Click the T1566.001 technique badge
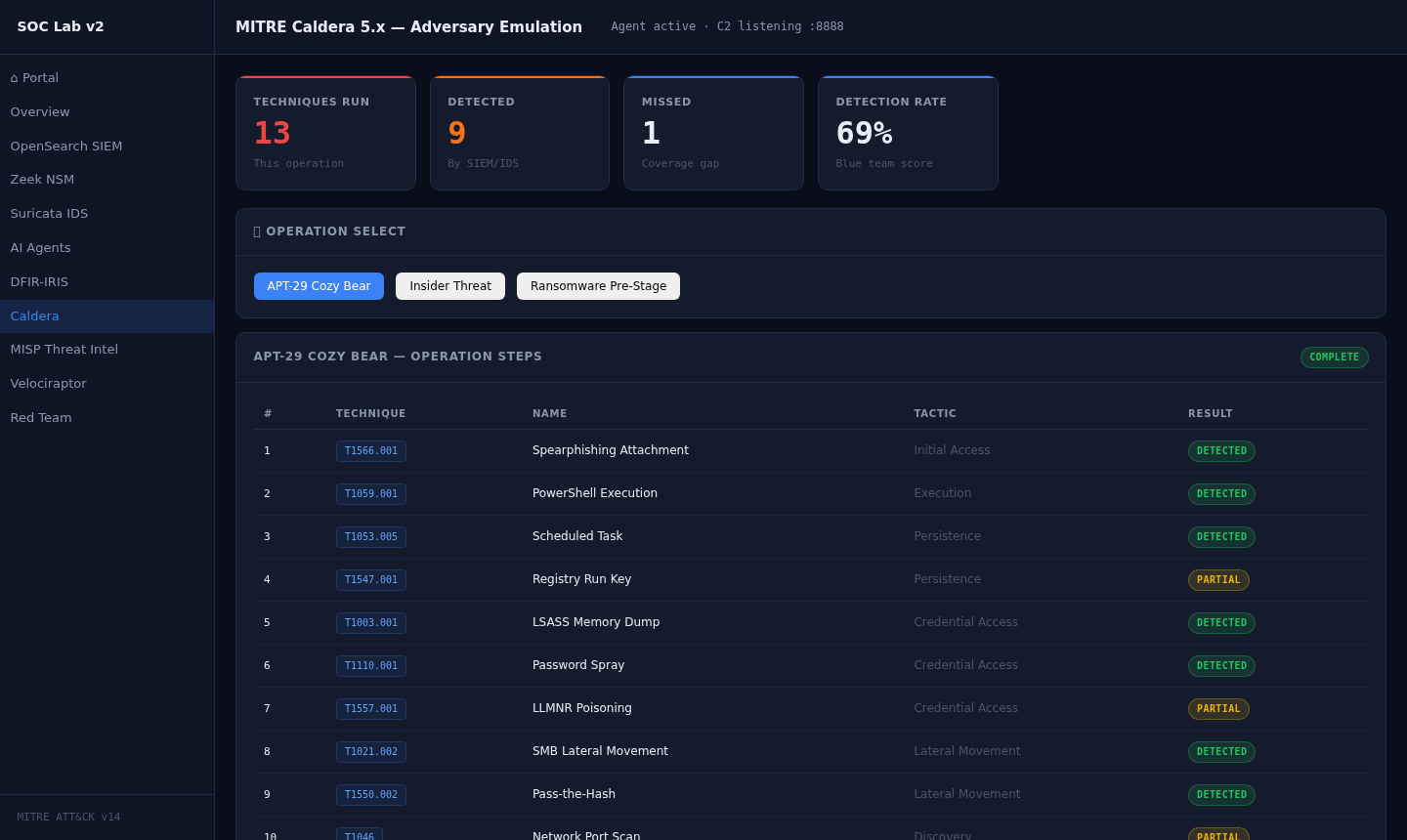Viewport: 1407px width, 840px height. click(x=371, y=451)
